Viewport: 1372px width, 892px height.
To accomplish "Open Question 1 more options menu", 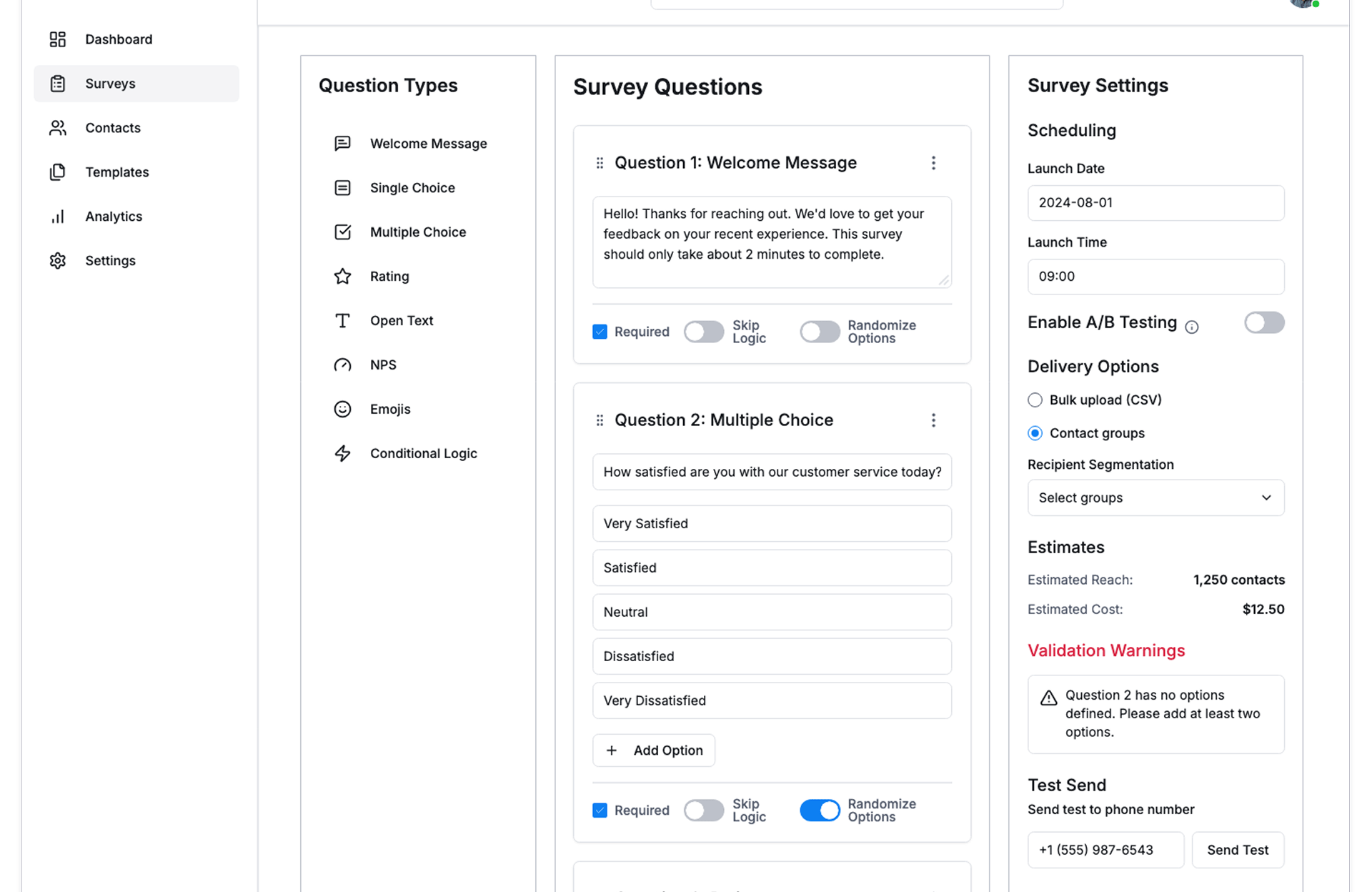I will [933, 163].
